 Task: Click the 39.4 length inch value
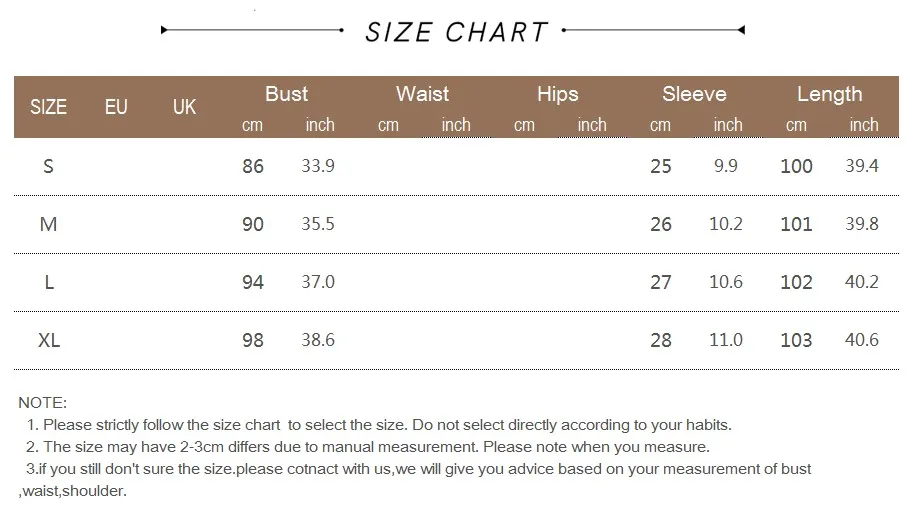[x=862, y=166]
